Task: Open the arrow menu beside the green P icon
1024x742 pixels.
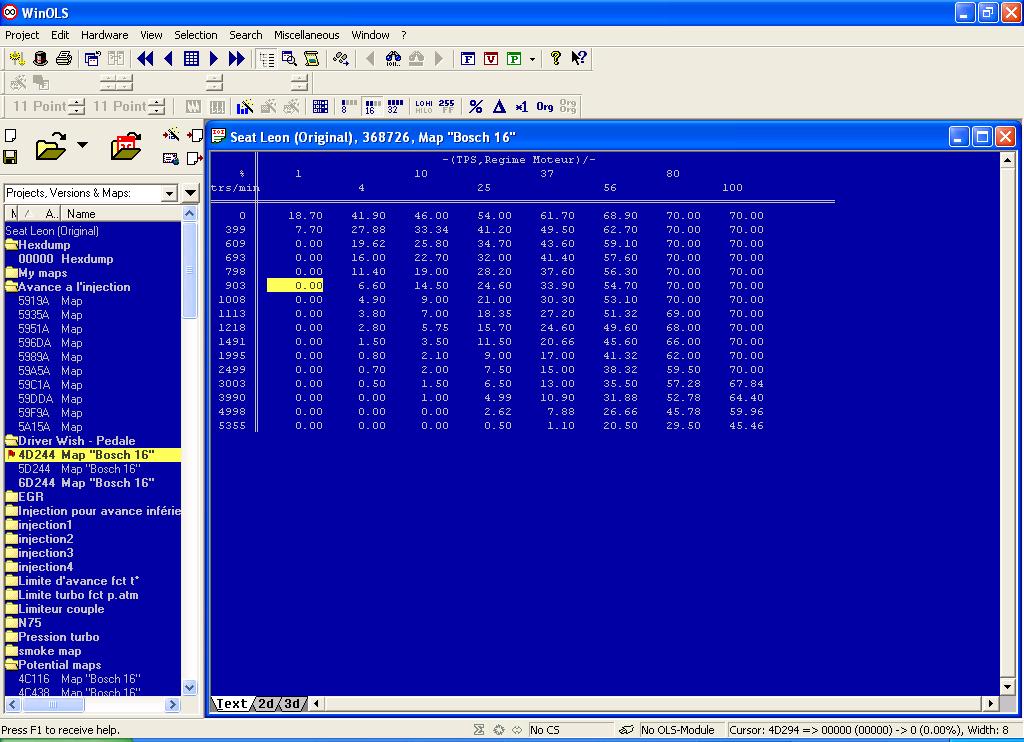Action: (532, 59)
